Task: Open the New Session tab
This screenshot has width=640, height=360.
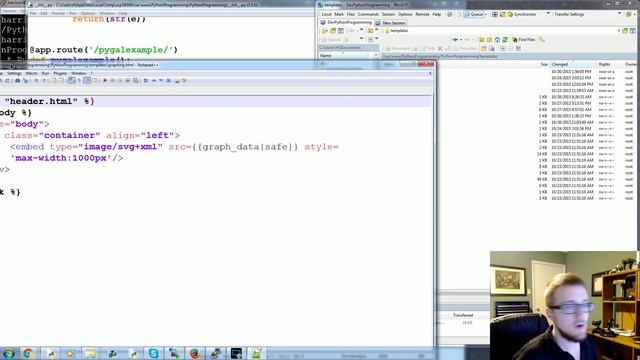Action: click(391, 23)
